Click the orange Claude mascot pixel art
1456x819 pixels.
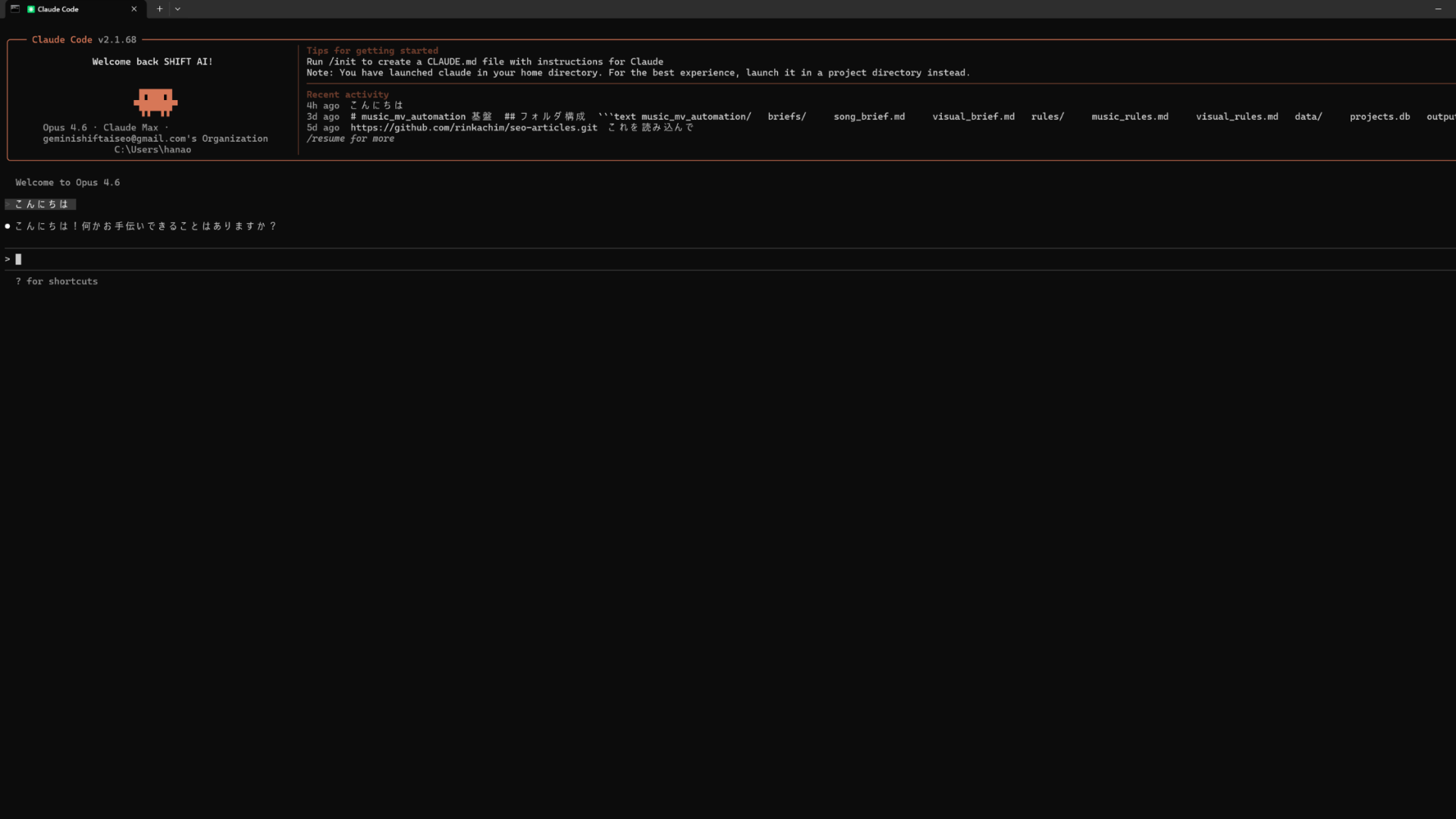coord(155,102)
